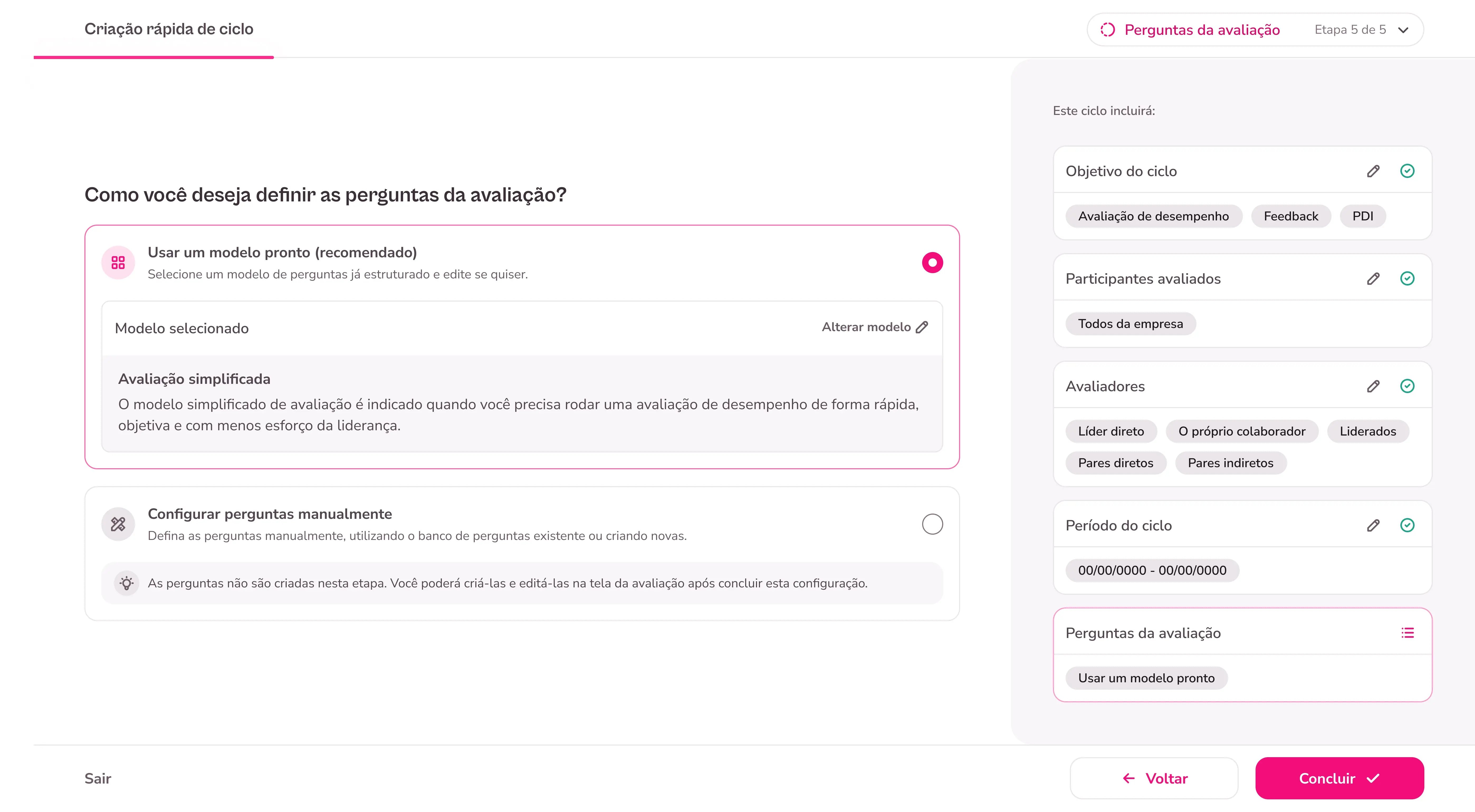Click the Concluir button
1475x812 pixels.
tap(1339, 778)
